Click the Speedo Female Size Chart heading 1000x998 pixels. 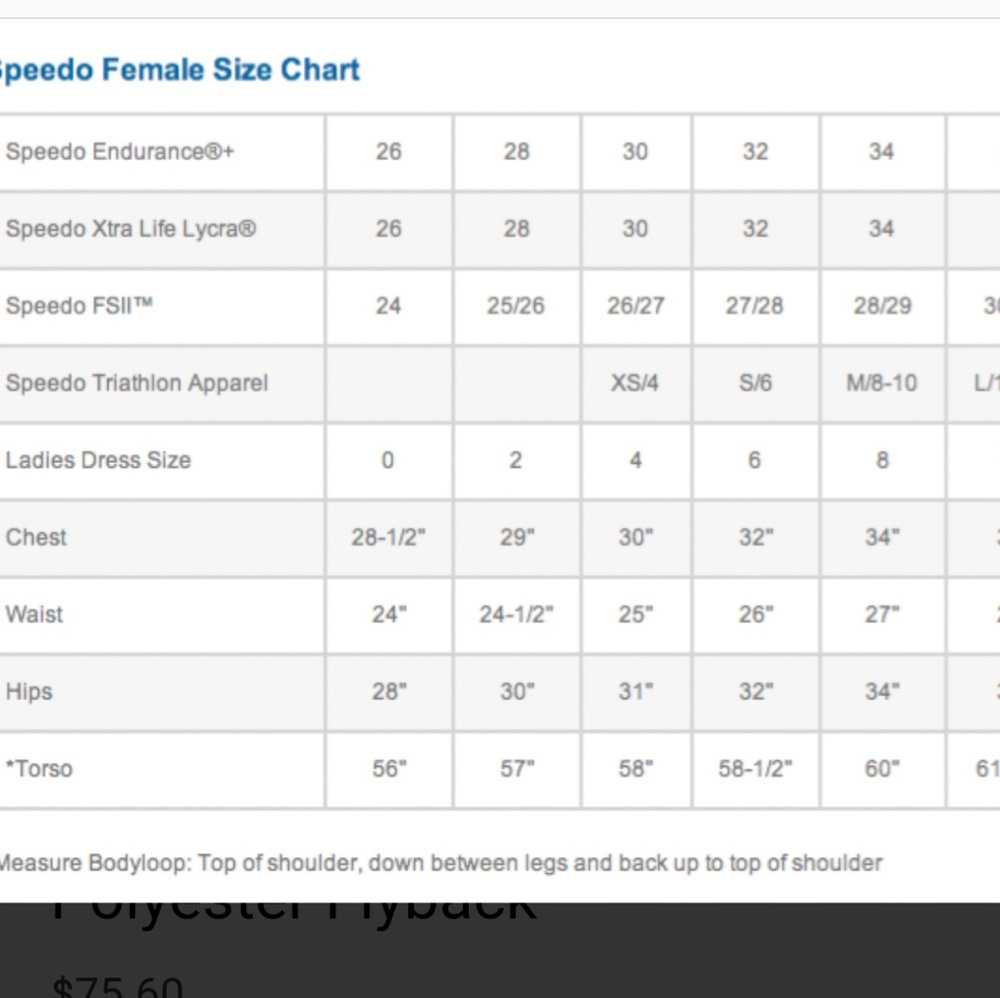coord(179,71)
